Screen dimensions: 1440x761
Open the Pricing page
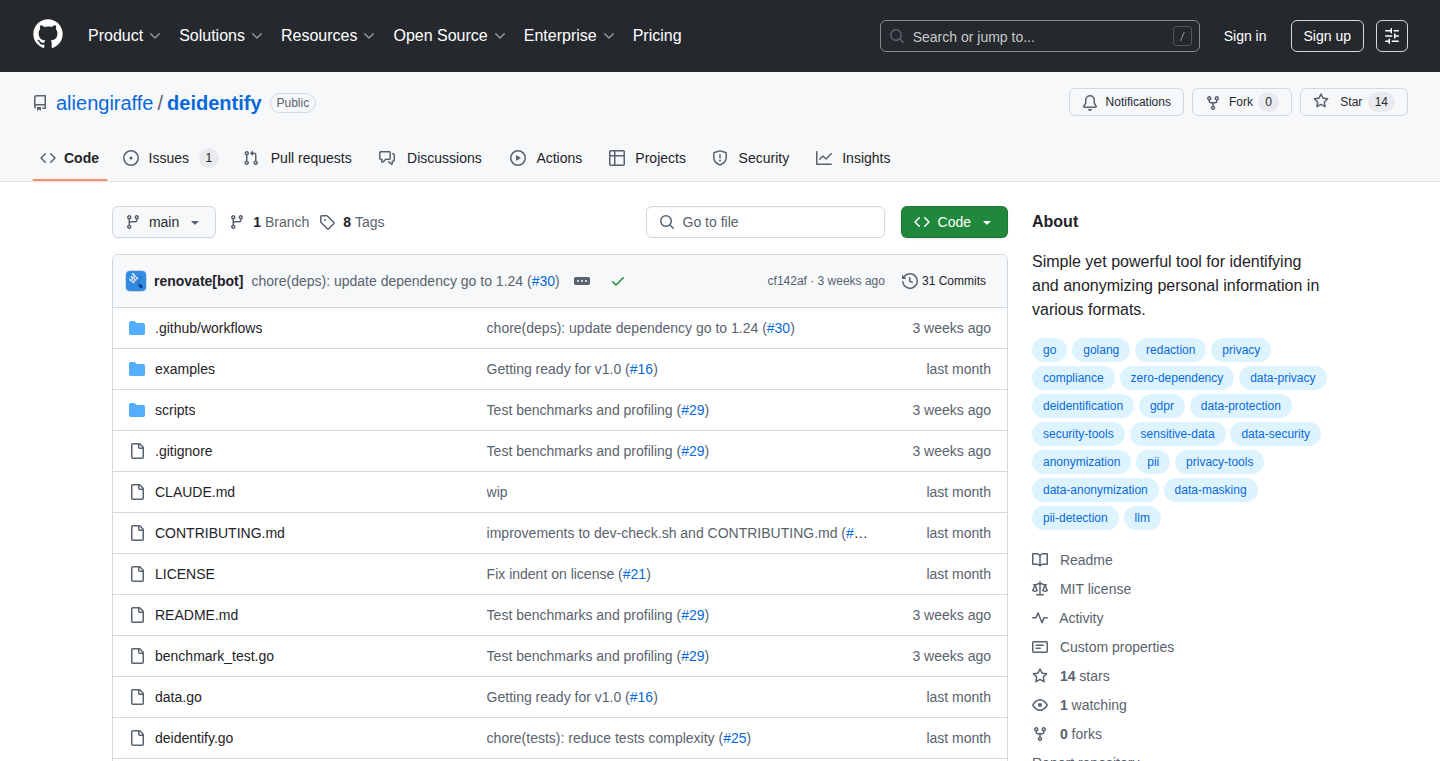[x=657, y=35]
